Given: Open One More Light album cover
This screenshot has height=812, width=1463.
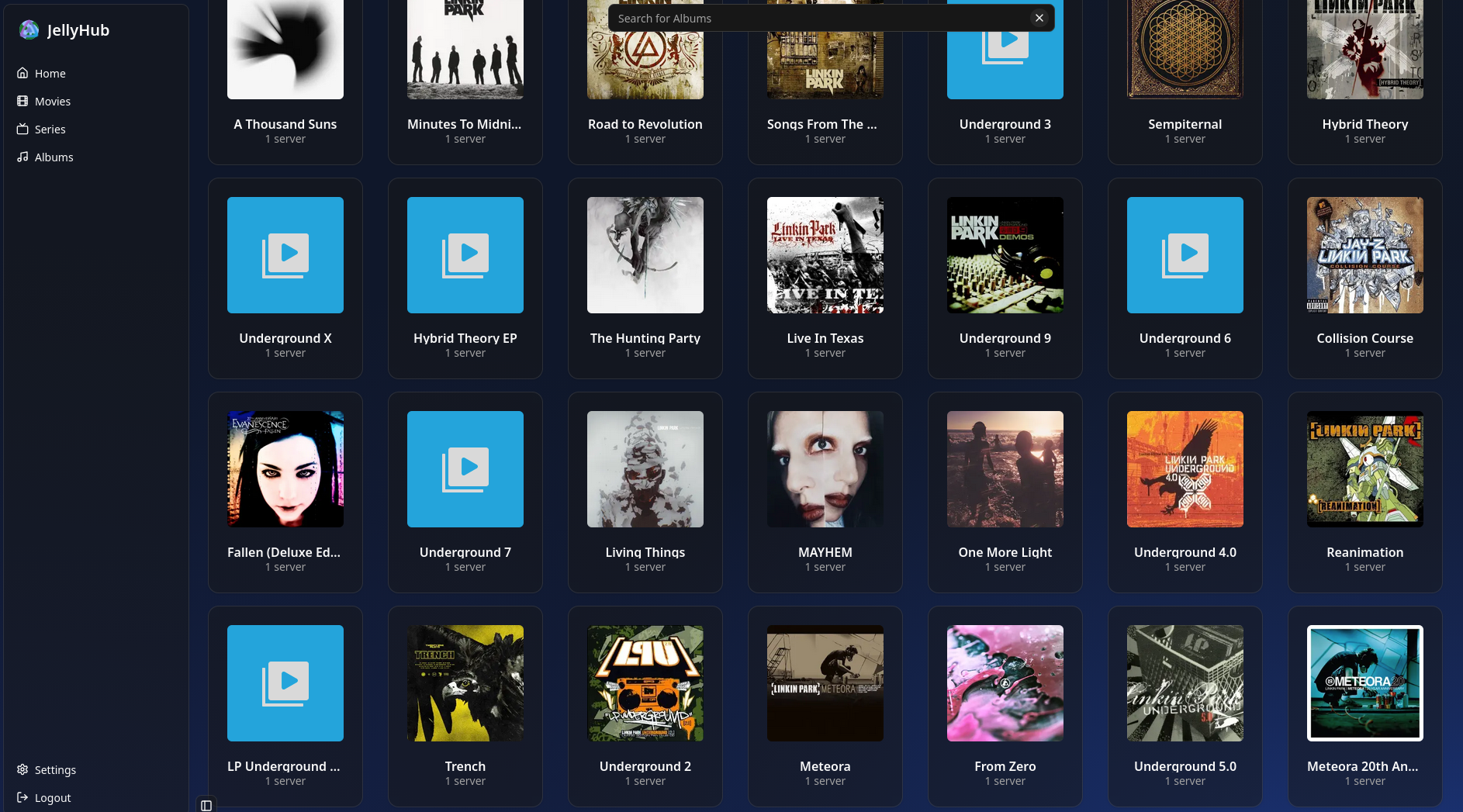Looking at the screenshot, I should 1005,469.
